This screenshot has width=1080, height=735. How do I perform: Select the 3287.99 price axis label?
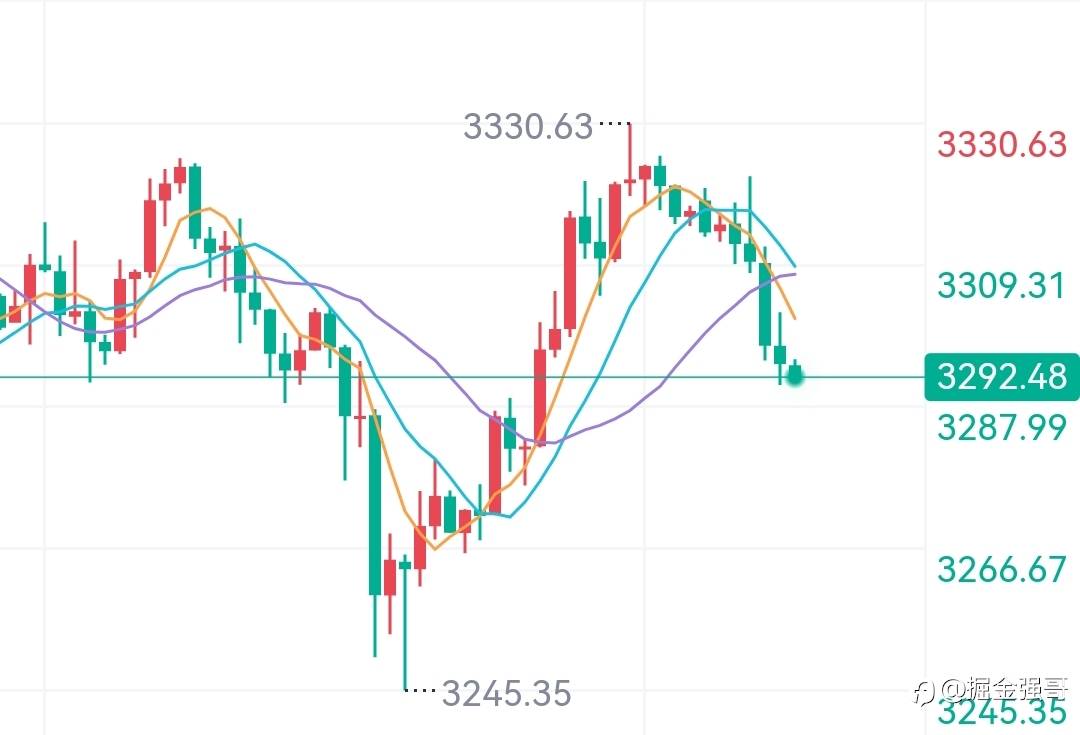pyautogui.click(x=1002, y=428)
